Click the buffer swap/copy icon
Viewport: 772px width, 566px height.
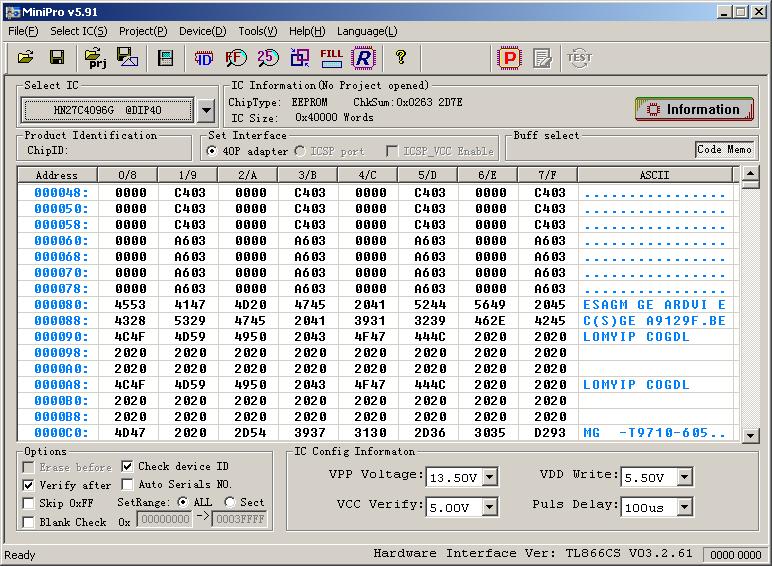pyautogui.click(x=300, y=58)
